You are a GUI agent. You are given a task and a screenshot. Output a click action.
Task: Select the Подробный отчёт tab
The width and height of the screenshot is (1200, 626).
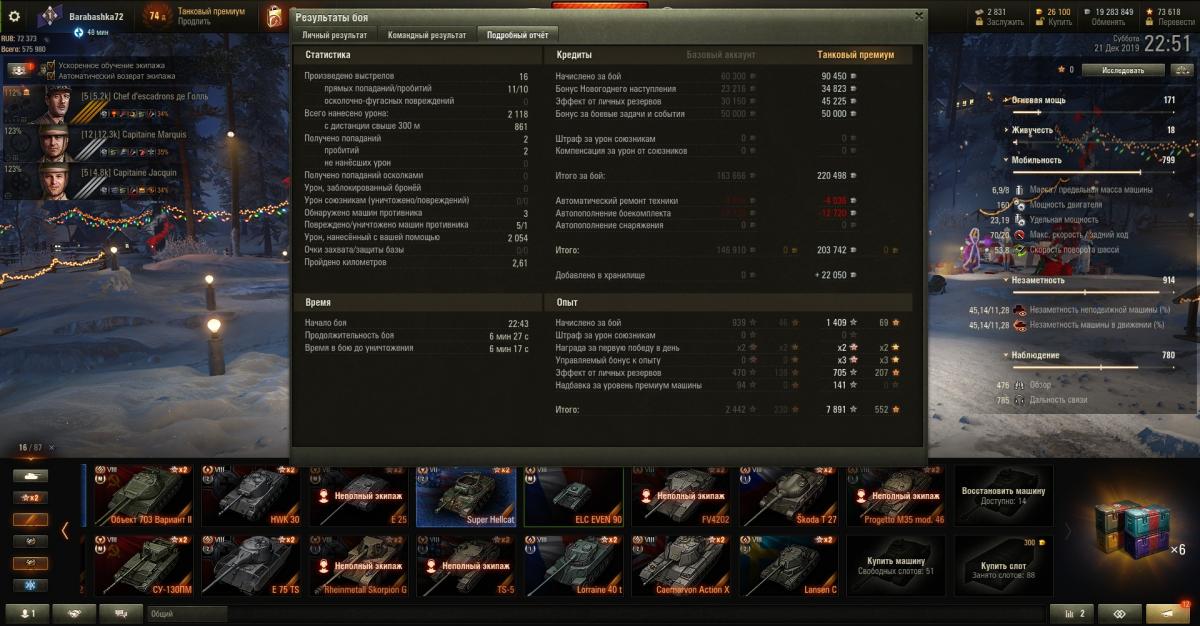[x=517, y=35]
